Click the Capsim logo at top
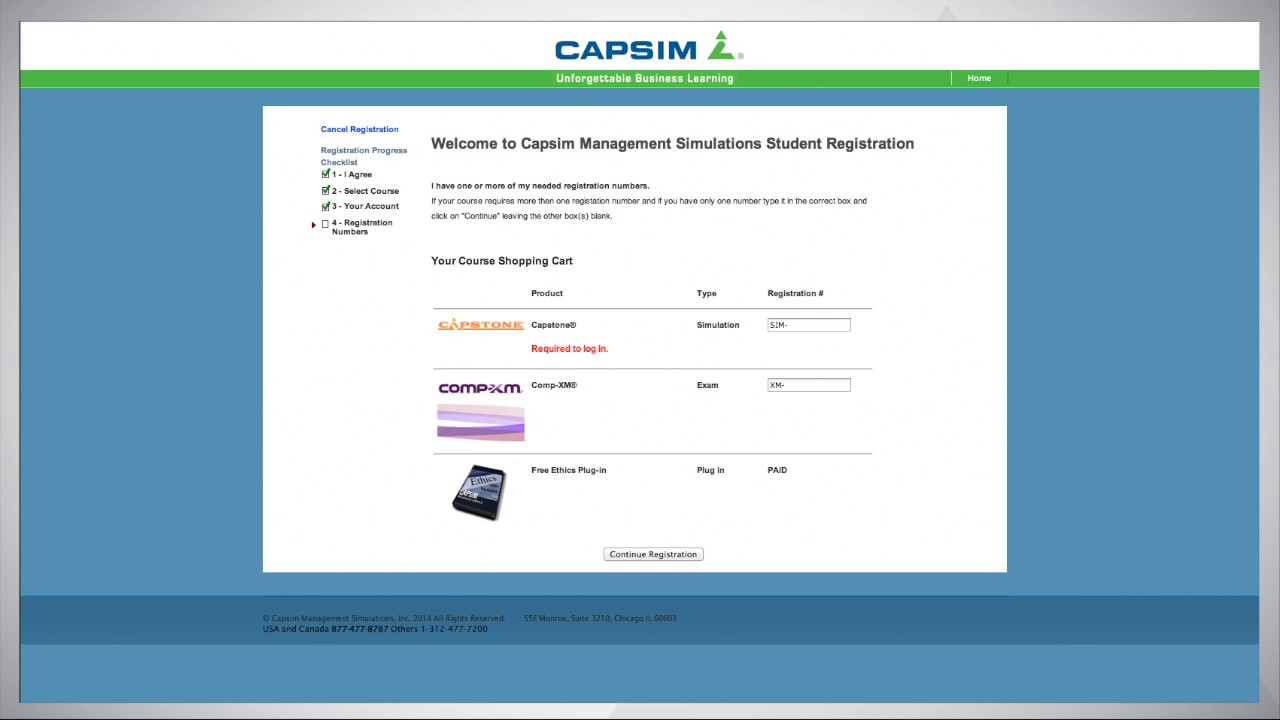Screen dimensions: 1280x720 pyautogui.click(x=649, y=47)
